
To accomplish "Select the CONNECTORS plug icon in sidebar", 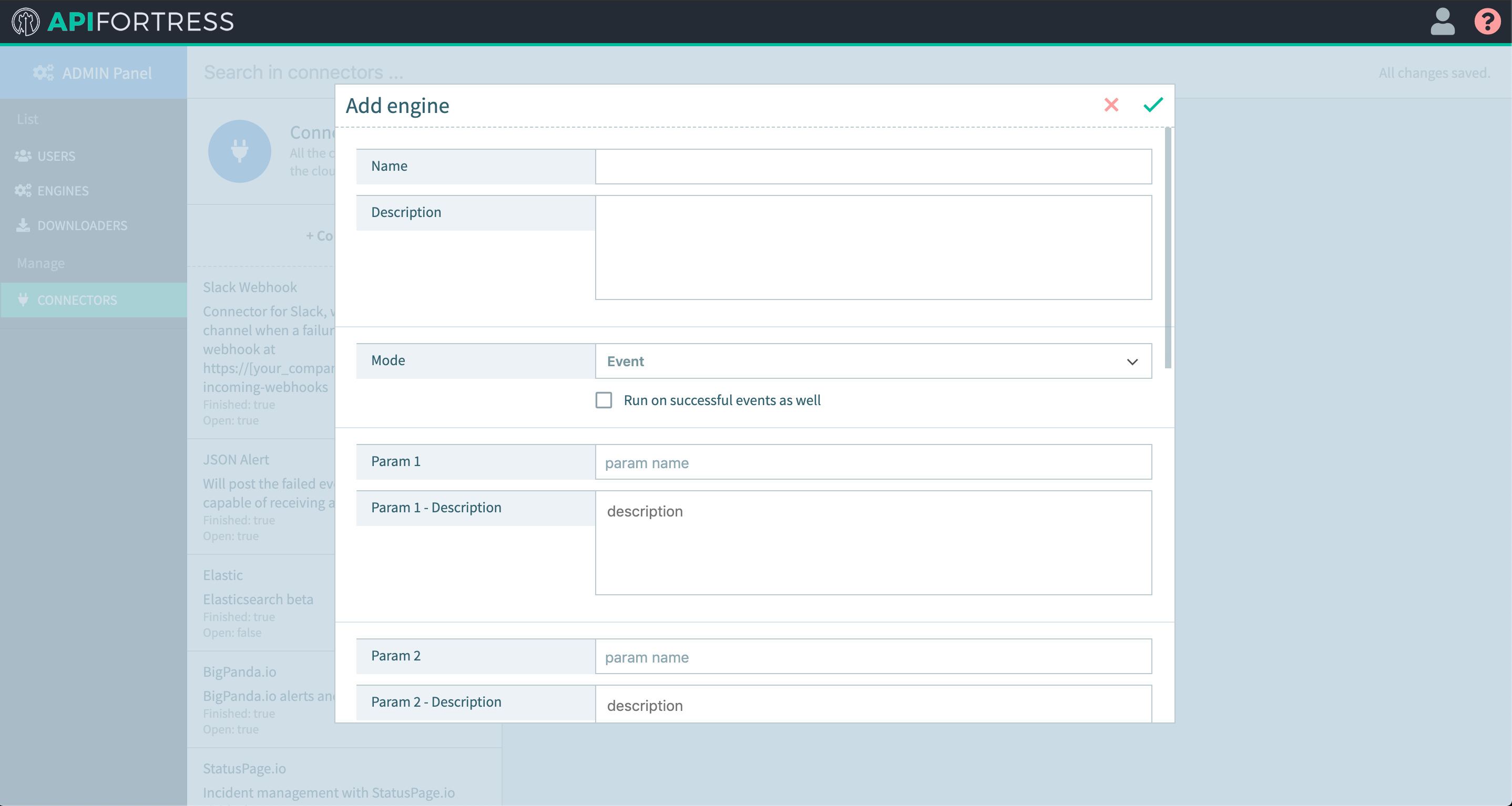I will (x=22, y=300).
